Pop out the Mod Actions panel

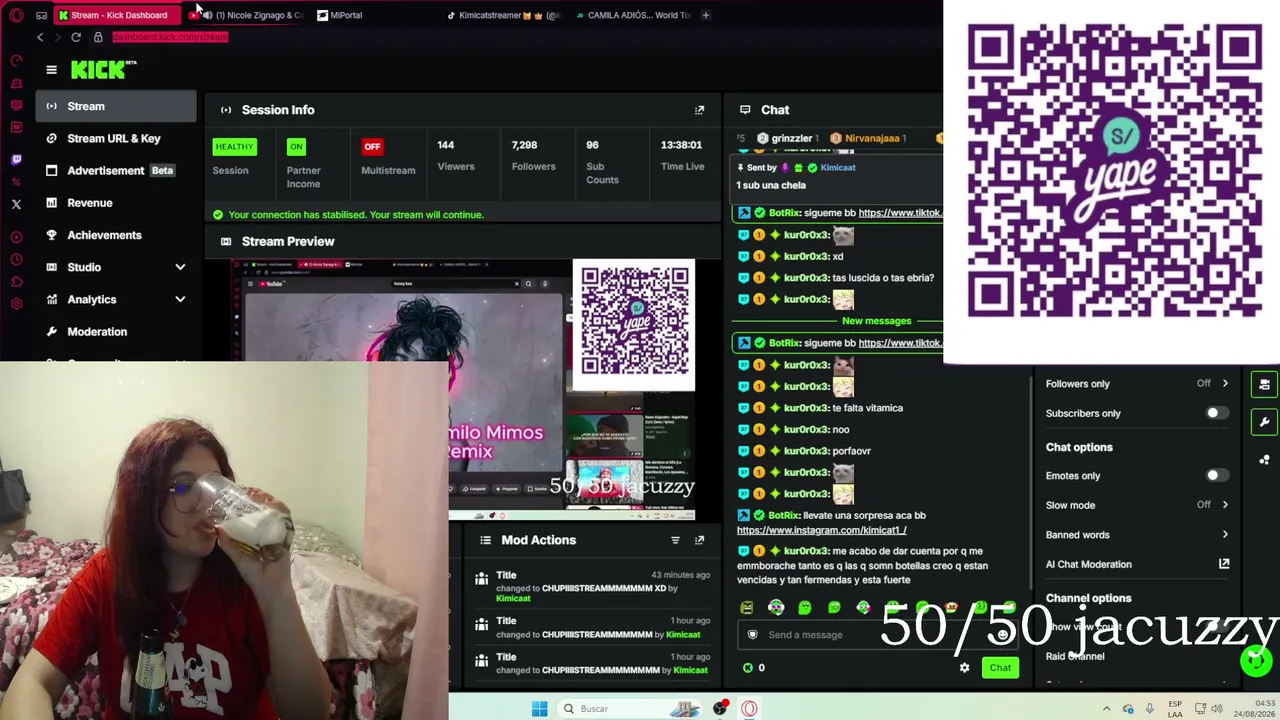pyautogui.click(x=700, y=540)
